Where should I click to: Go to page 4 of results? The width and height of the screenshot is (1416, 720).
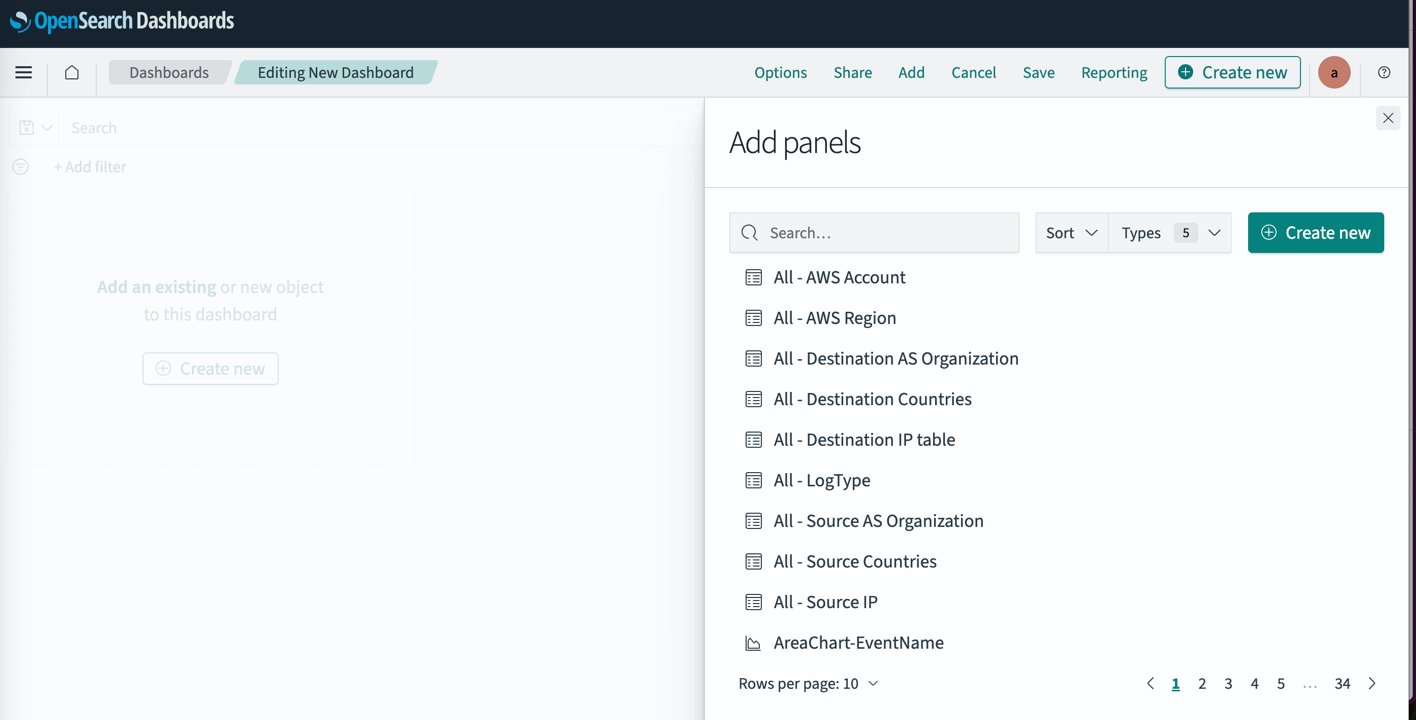point(1254,684)
